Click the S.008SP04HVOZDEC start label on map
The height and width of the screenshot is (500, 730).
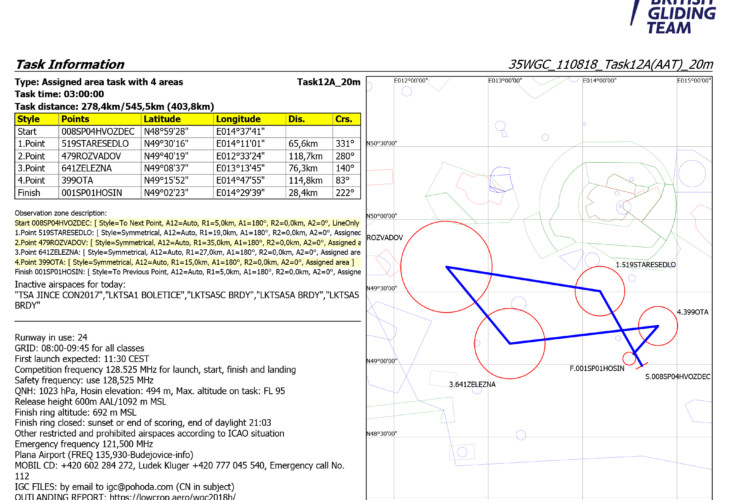[x=677, y=377]
